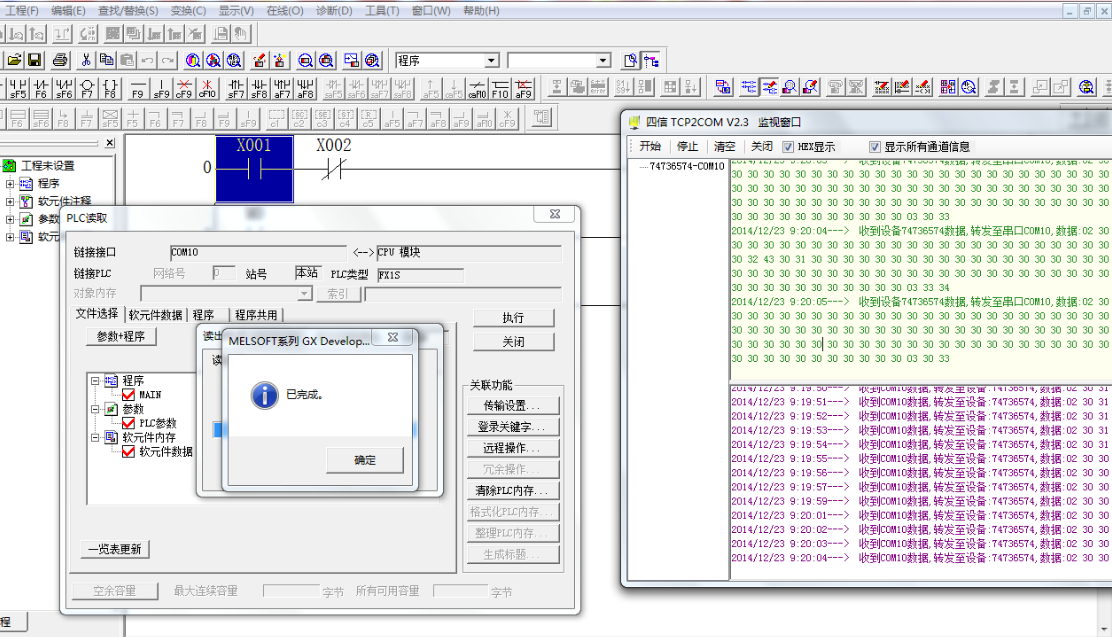The width and height of the screenshot is (1112, 637).
Task: Select the 74736574-COM10 channel entry
Action: click(686, 166)
